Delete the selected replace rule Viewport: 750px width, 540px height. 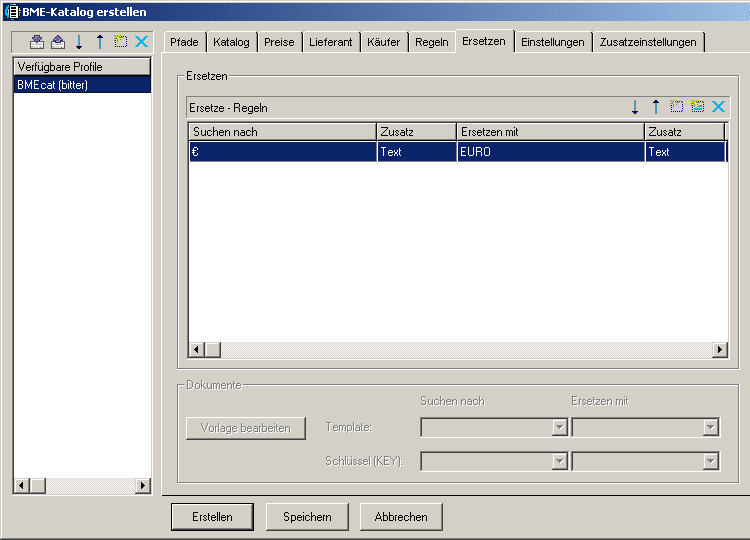718,106
